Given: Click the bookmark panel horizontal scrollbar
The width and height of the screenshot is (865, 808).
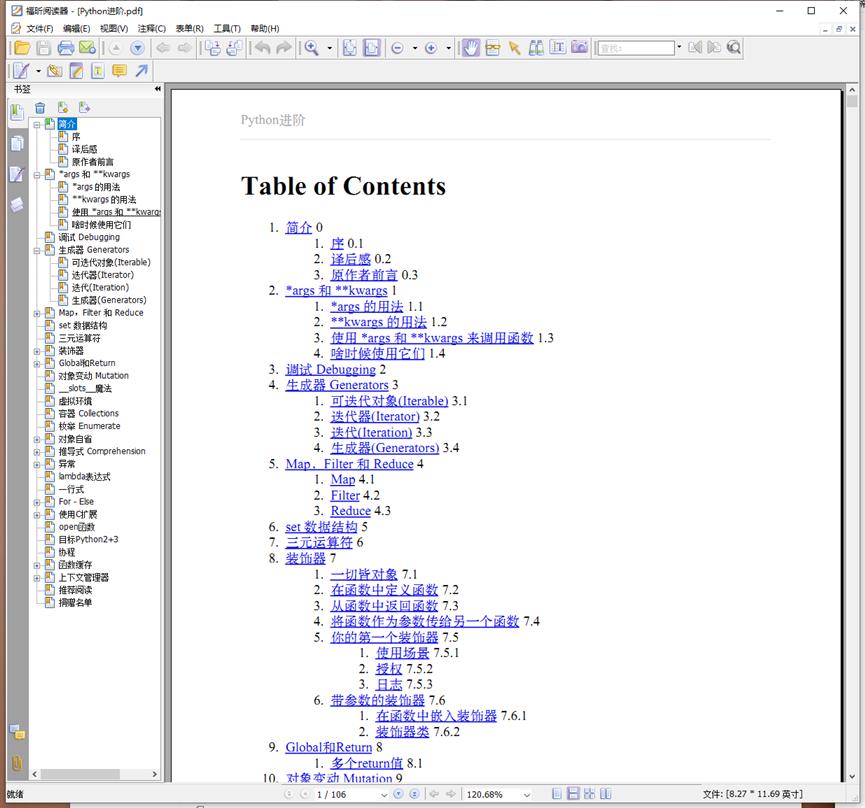Looking at the screenshot, I should [x=79, y=774].
